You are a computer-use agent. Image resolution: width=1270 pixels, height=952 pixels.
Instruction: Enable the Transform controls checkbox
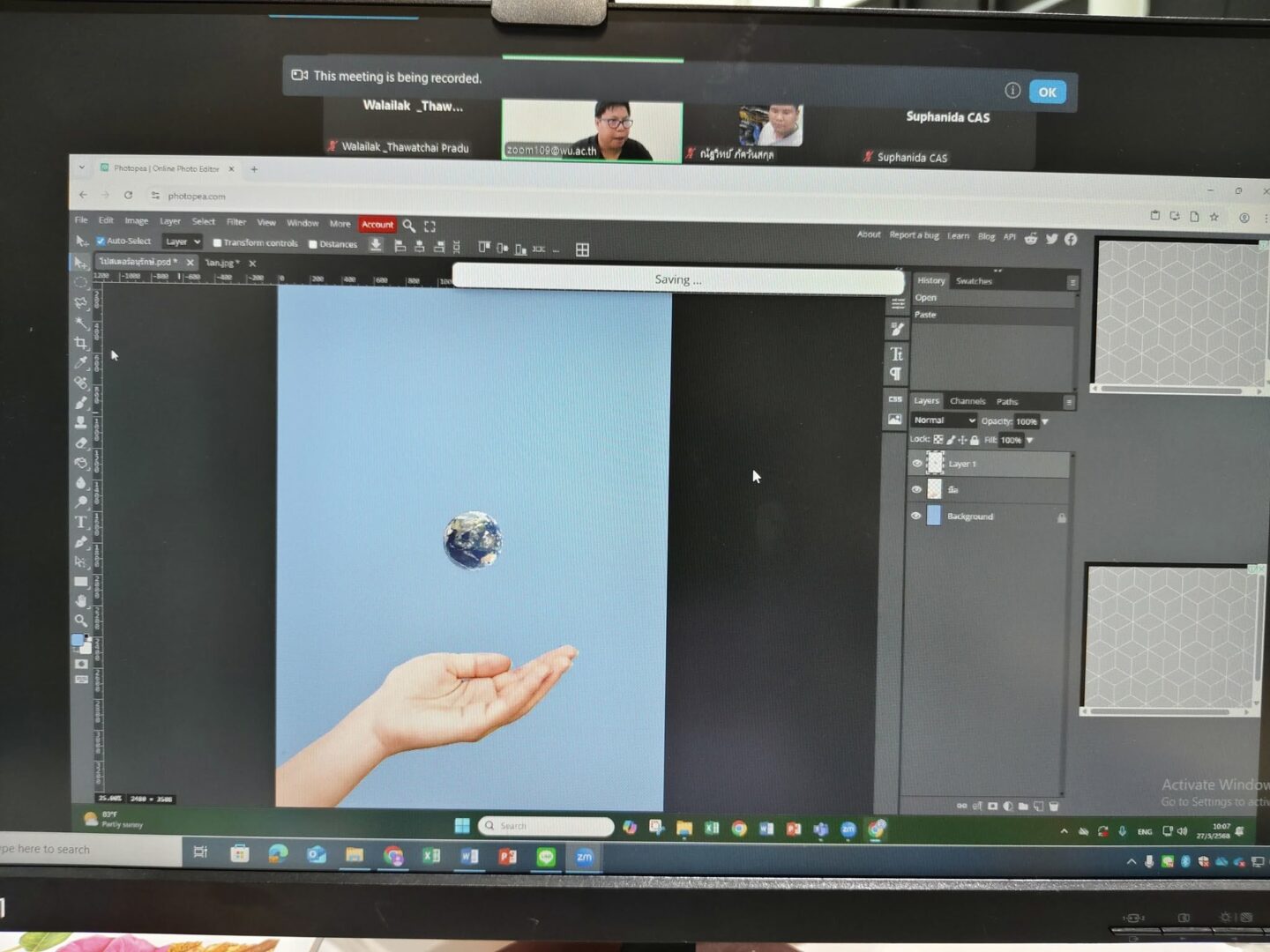217,243
